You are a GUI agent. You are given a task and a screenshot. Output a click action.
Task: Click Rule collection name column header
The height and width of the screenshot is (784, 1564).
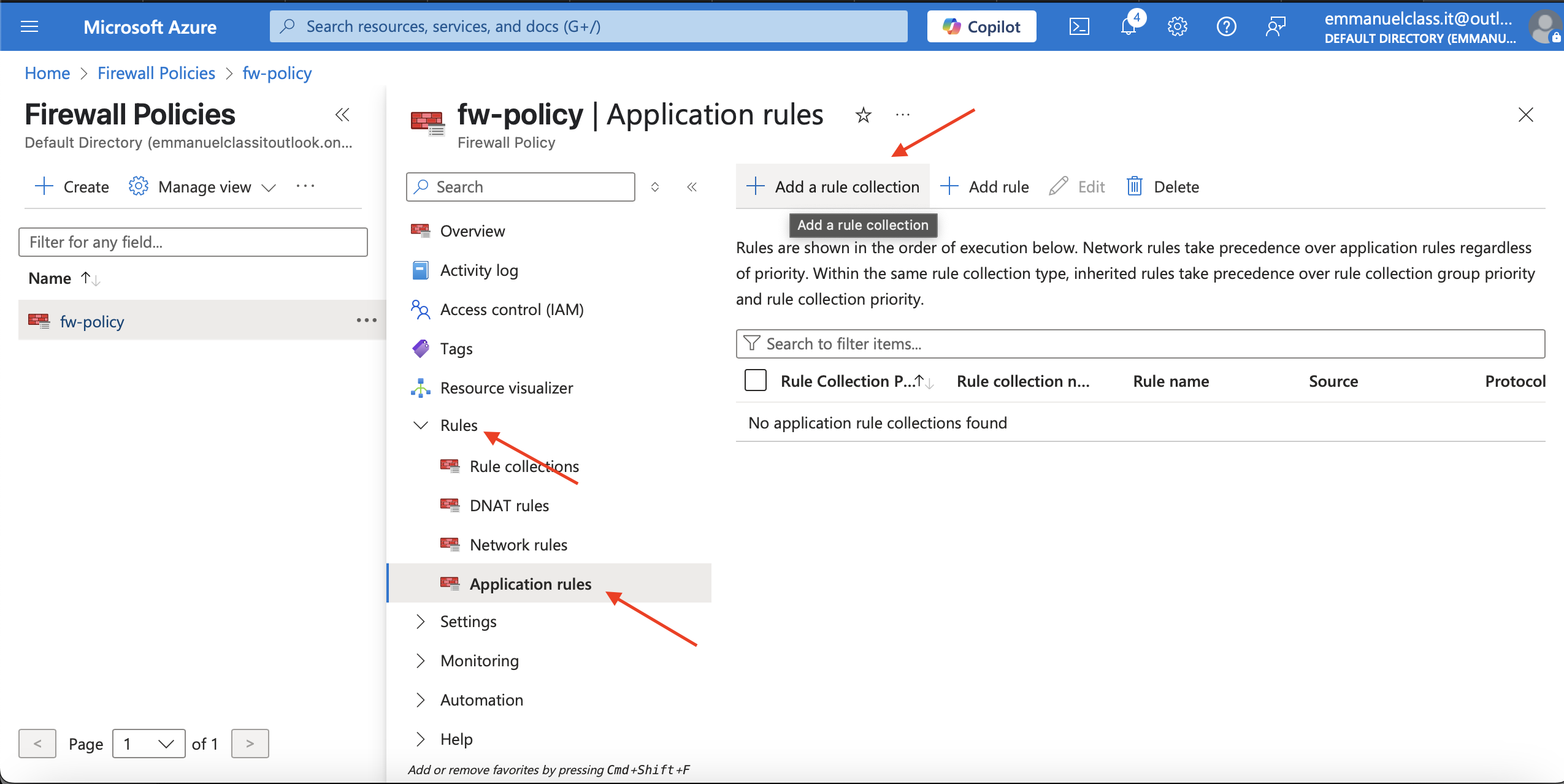(1023, 381)
